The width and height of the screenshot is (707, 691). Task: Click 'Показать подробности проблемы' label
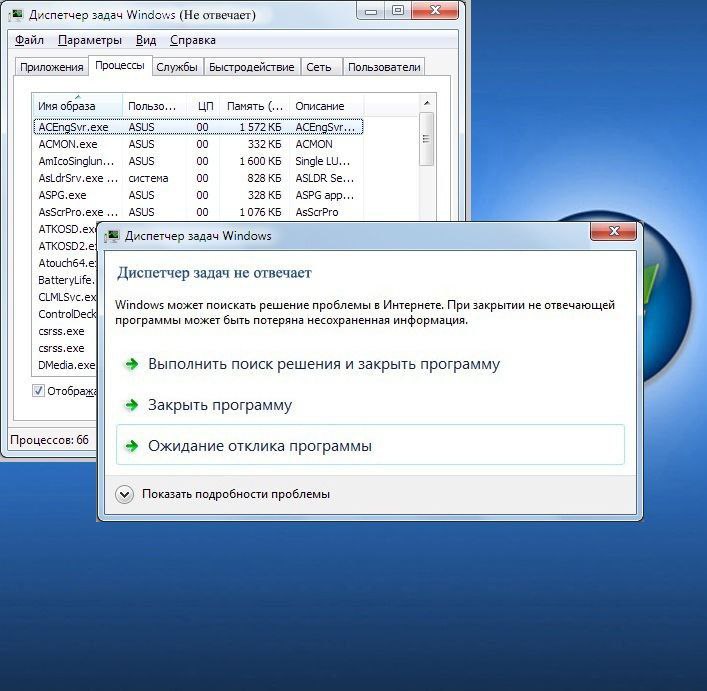tap(236, 494)
